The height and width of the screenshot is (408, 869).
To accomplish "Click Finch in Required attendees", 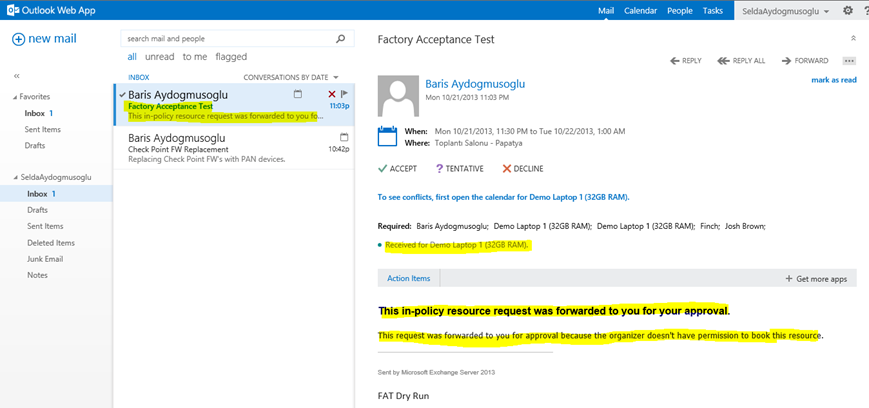I will pyautogui.click(x=710, y=226).
